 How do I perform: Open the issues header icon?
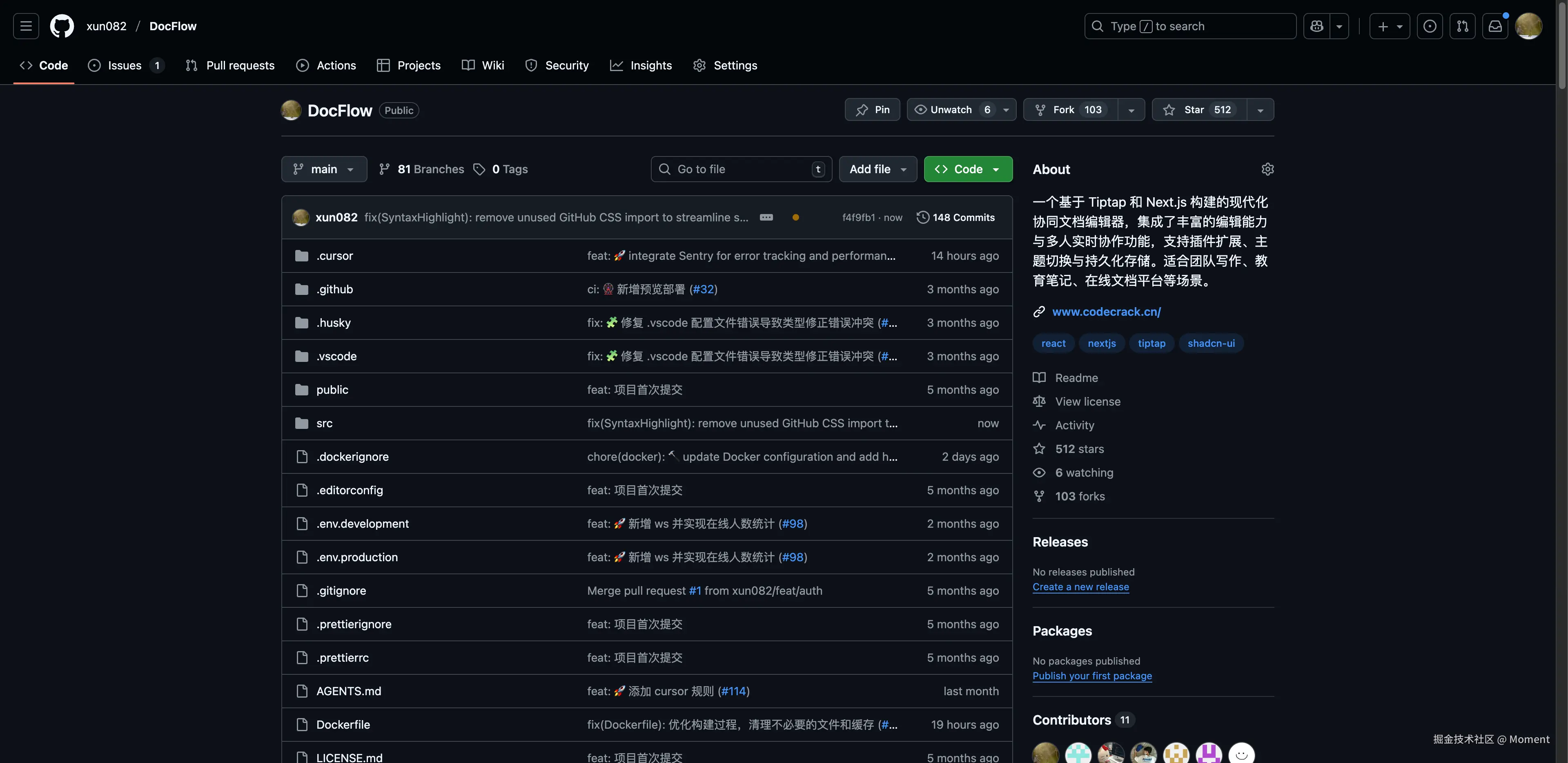pyautogui.click(x=1429, y=26)
